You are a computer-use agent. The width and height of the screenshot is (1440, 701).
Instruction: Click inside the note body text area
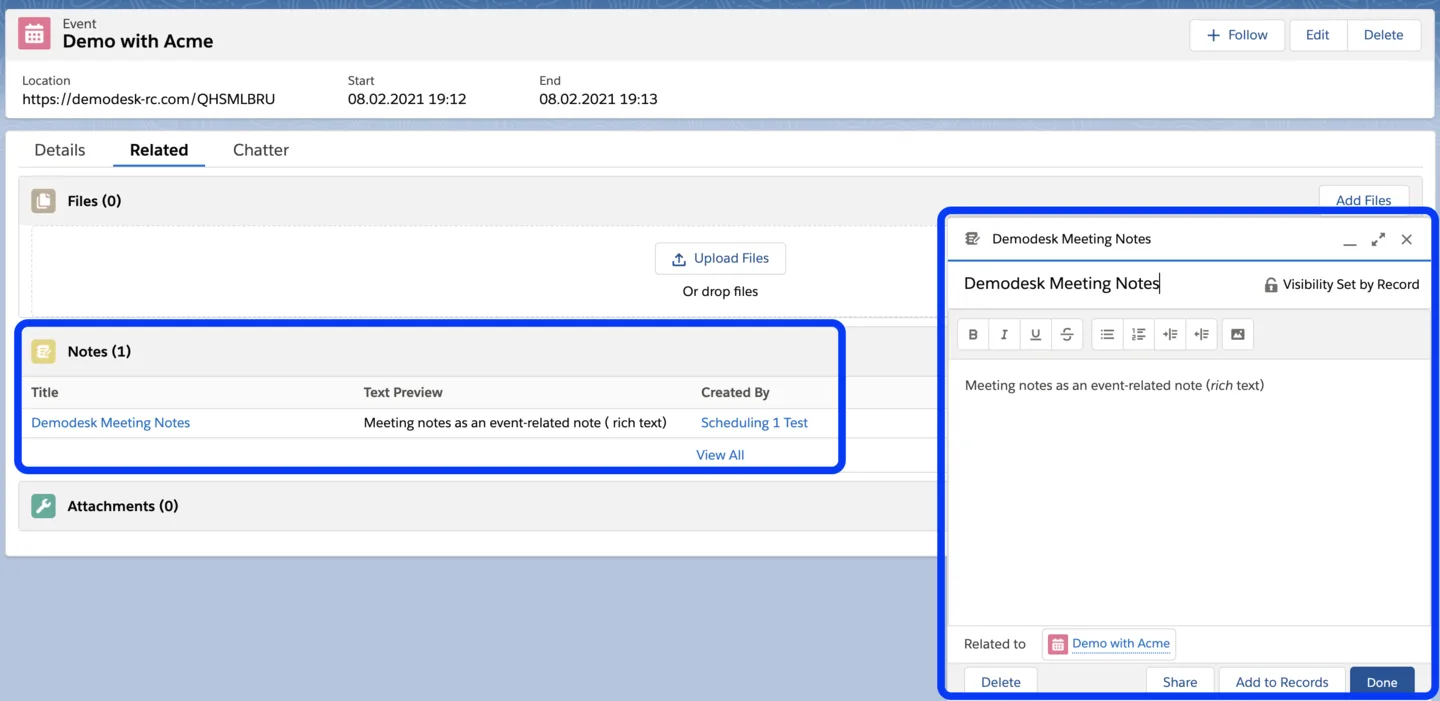(x=1188, y=490)
